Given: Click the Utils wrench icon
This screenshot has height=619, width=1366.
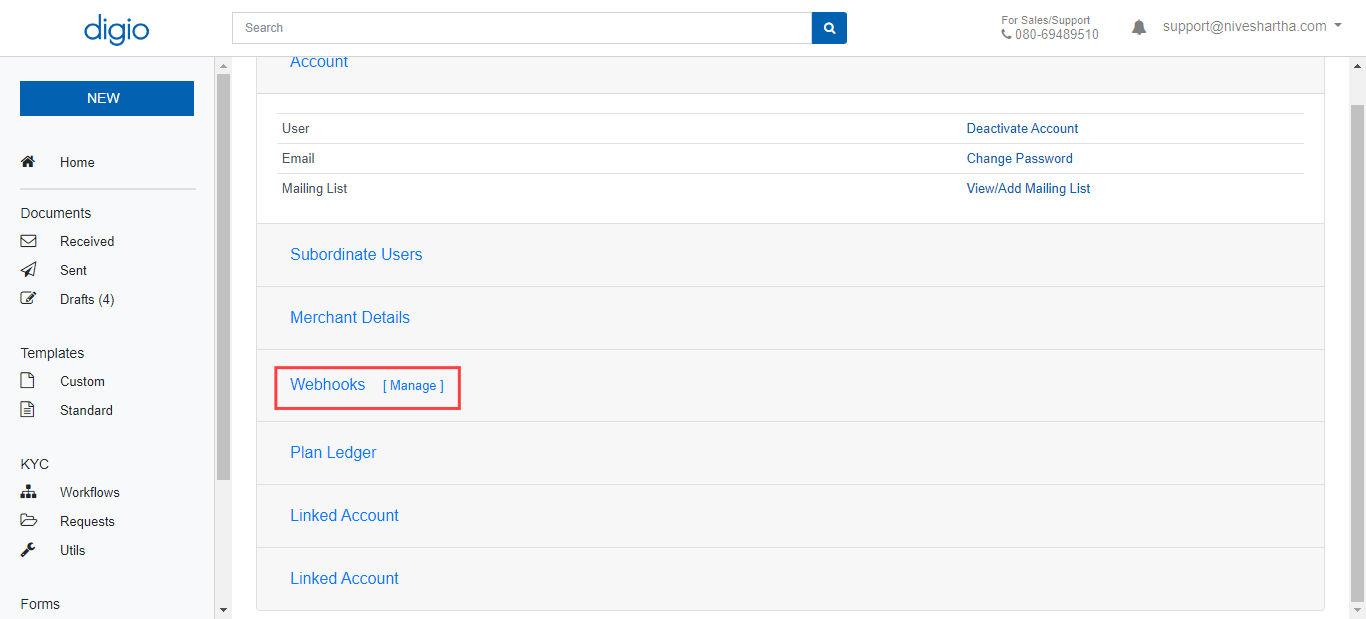Looking at the screenshot, I should pos(28,550).
